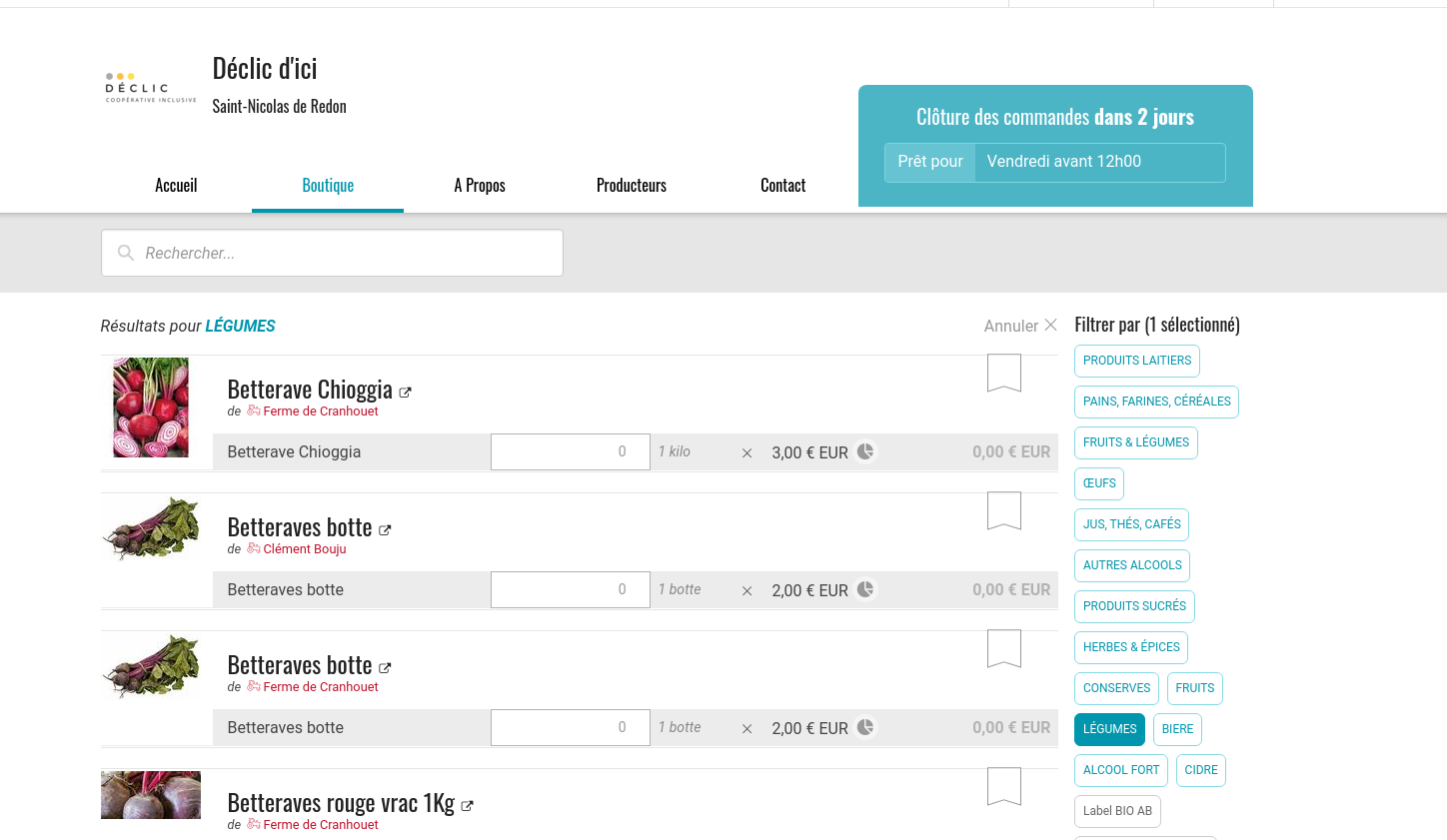This screenshot has height=840, width=1447.
Task: Toggle the HERBES & ÉPICES filter
Action: tap(1131, 647)
